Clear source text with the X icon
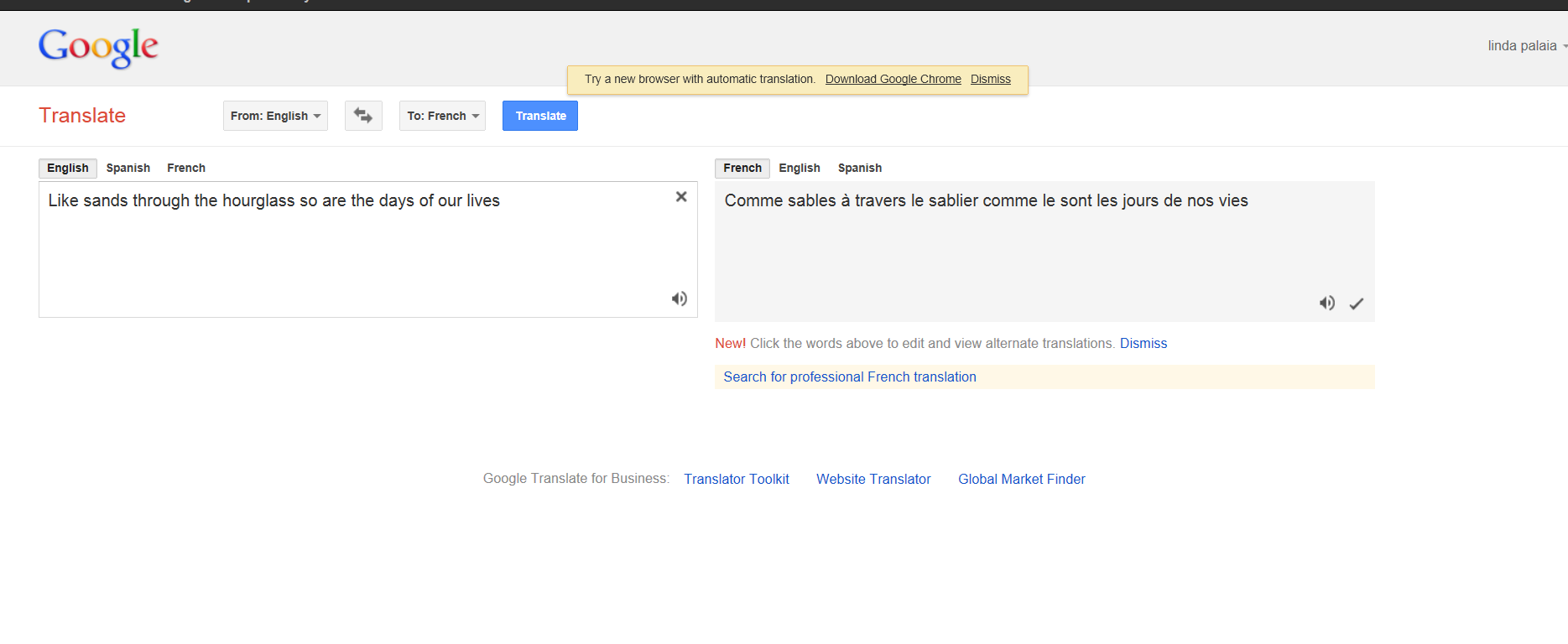 pyautogui.click(x=681, y=196)
